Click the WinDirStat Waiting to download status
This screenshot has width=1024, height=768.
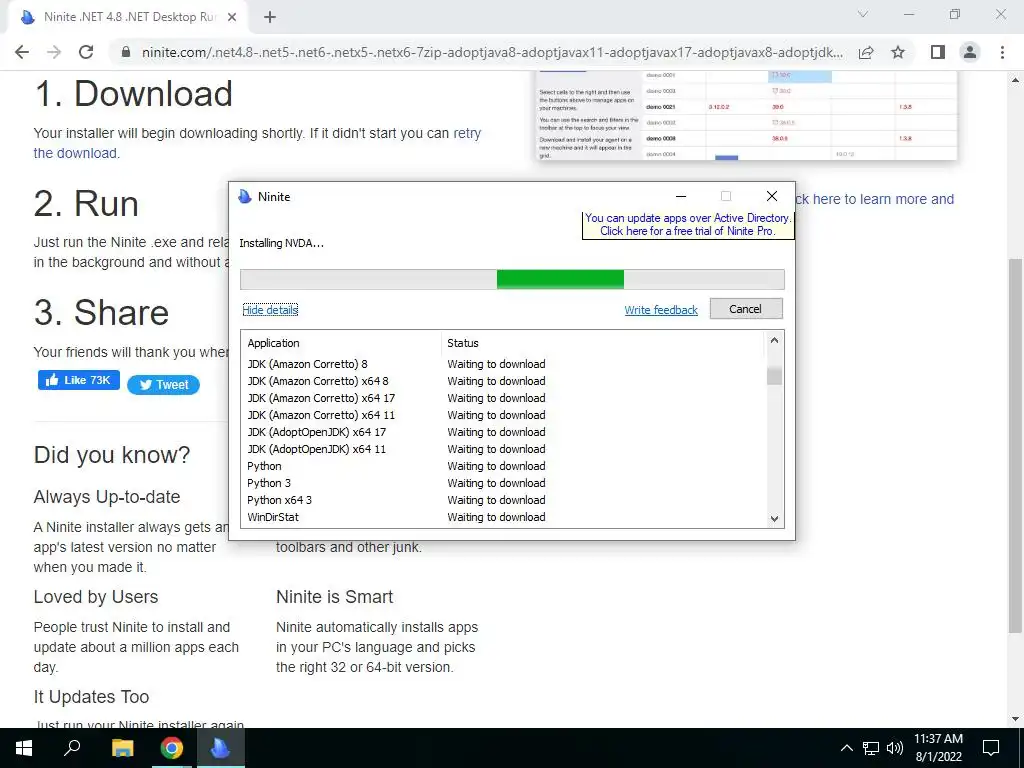coord(496,517)
